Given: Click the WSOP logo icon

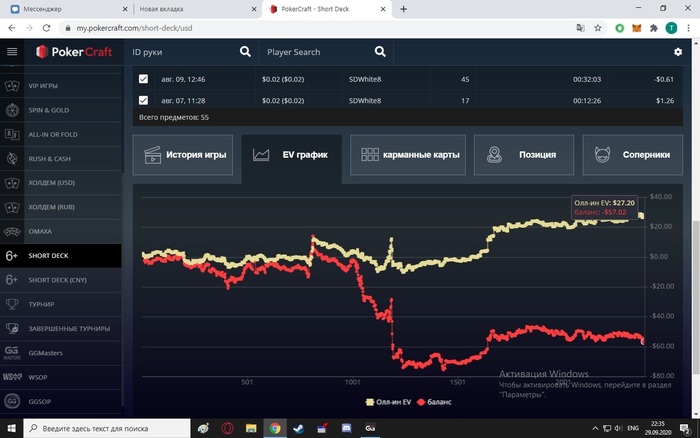Looking at the screenshot, I should click(x=12, y=377).
